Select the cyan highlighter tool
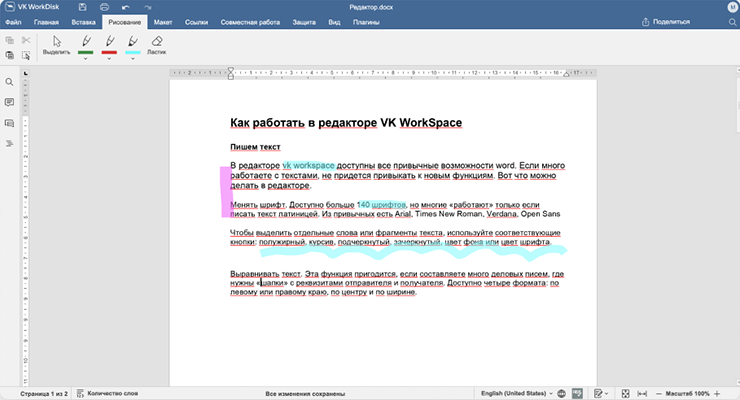740x400 pixels. tap(133, 41)
